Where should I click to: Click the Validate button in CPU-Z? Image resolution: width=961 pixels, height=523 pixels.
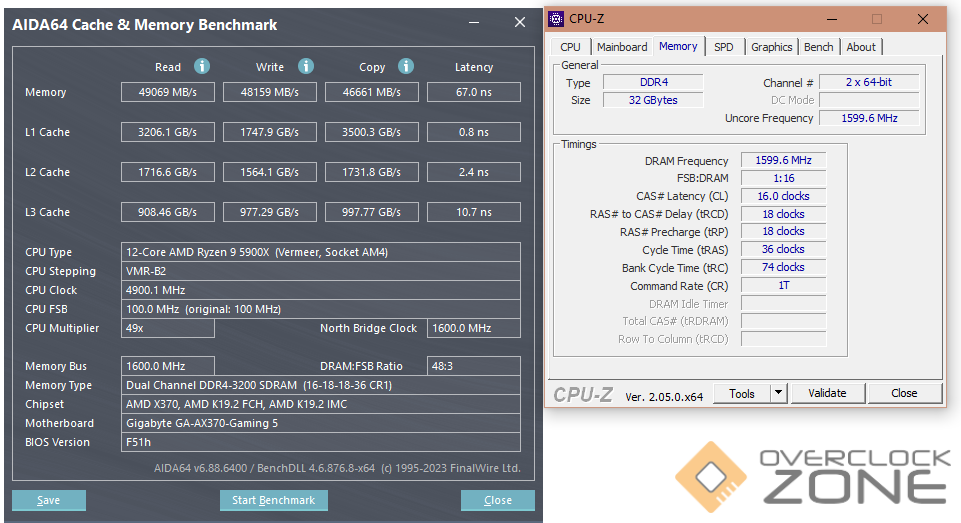[x=827, y=393]
